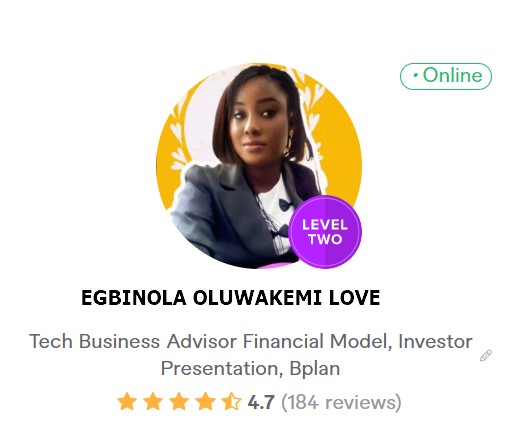This screenshot has height=437, width=520.
Task: Open the circular profile photo
Action: coord(259,166)
